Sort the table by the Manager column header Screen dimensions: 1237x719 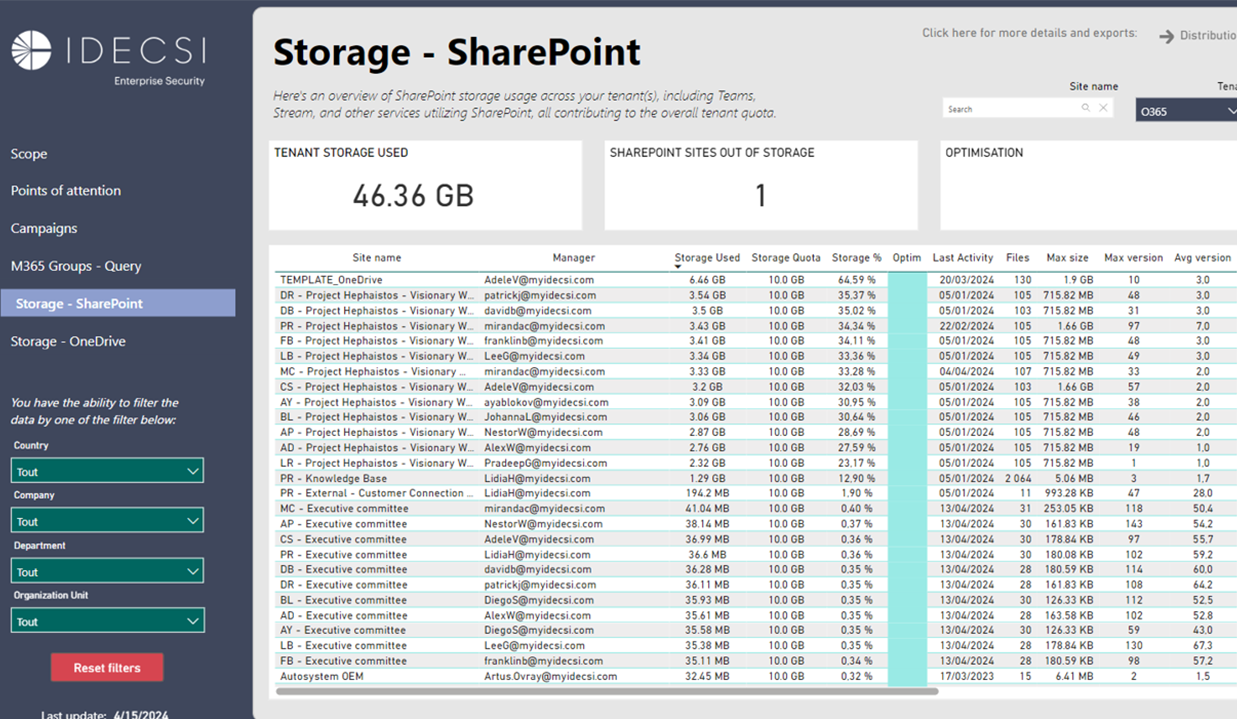pos(573,257)
